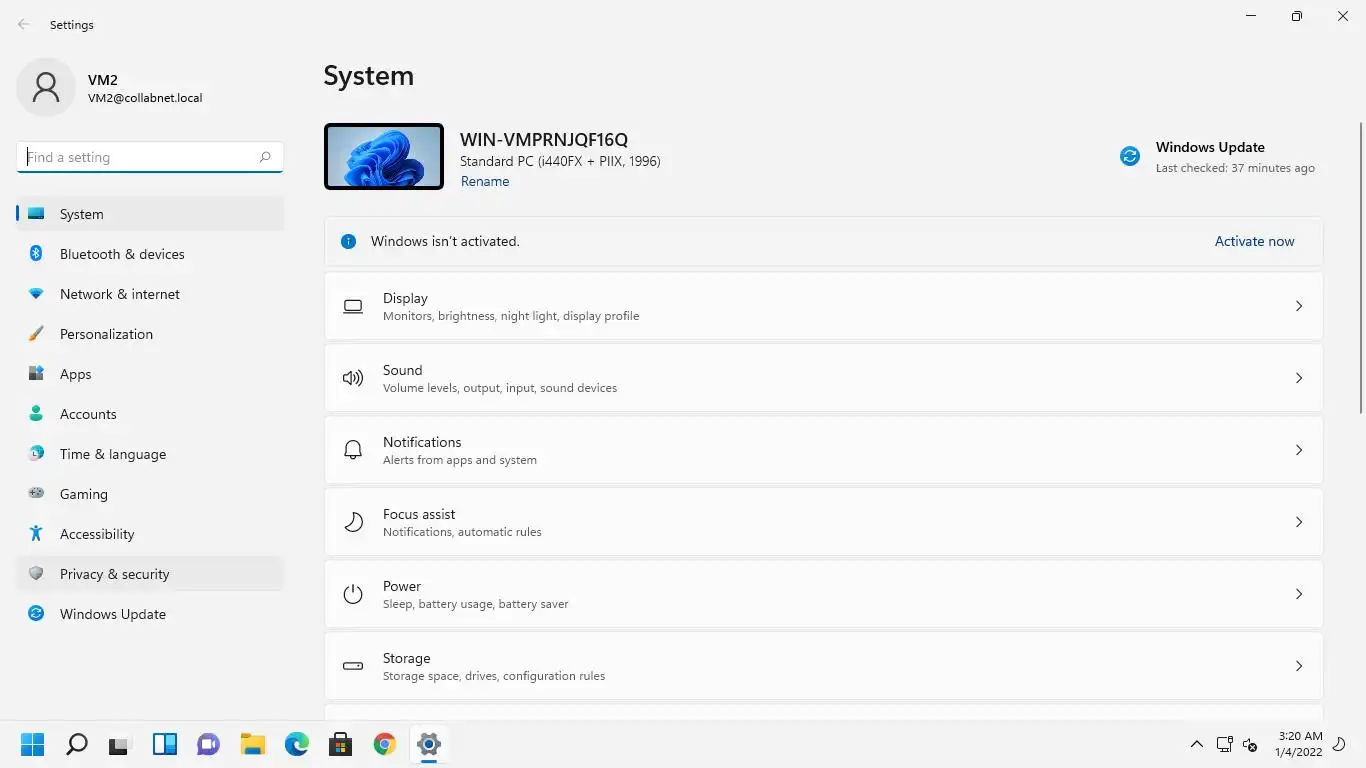Screen dimensions: 1366x768
Task: Click the Personalization paintbrush icon
Action: (36, 334)
